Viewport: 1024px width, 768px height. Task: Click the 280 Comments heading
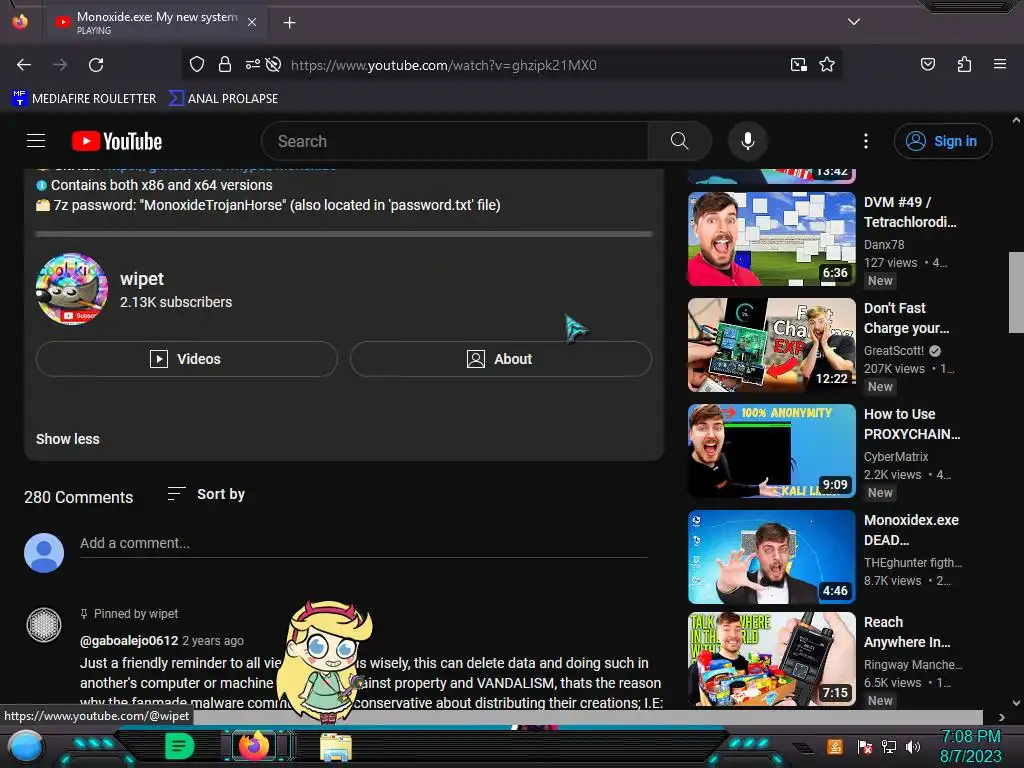[x=78, y=498]
